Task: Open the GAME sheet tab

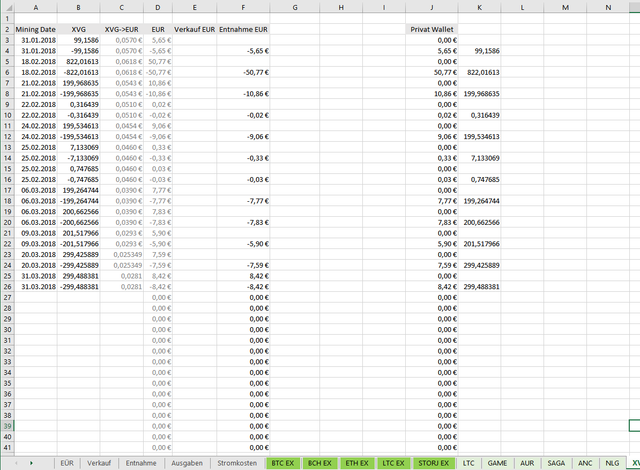Action: click(x=497, y=463)
